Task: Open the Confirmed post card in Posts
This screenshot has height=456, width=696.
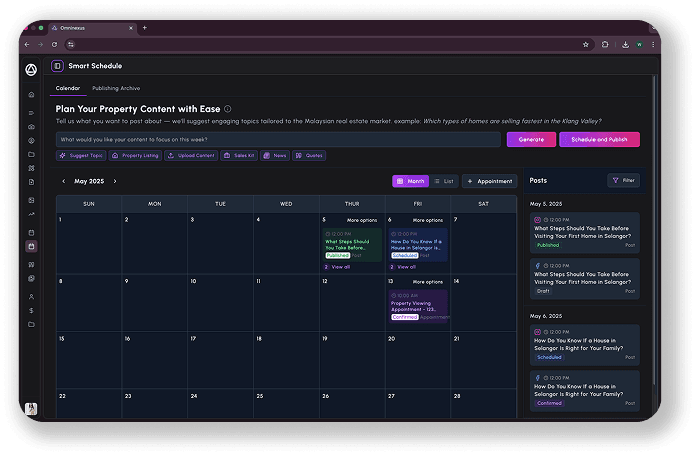Action: pos(585,391)
